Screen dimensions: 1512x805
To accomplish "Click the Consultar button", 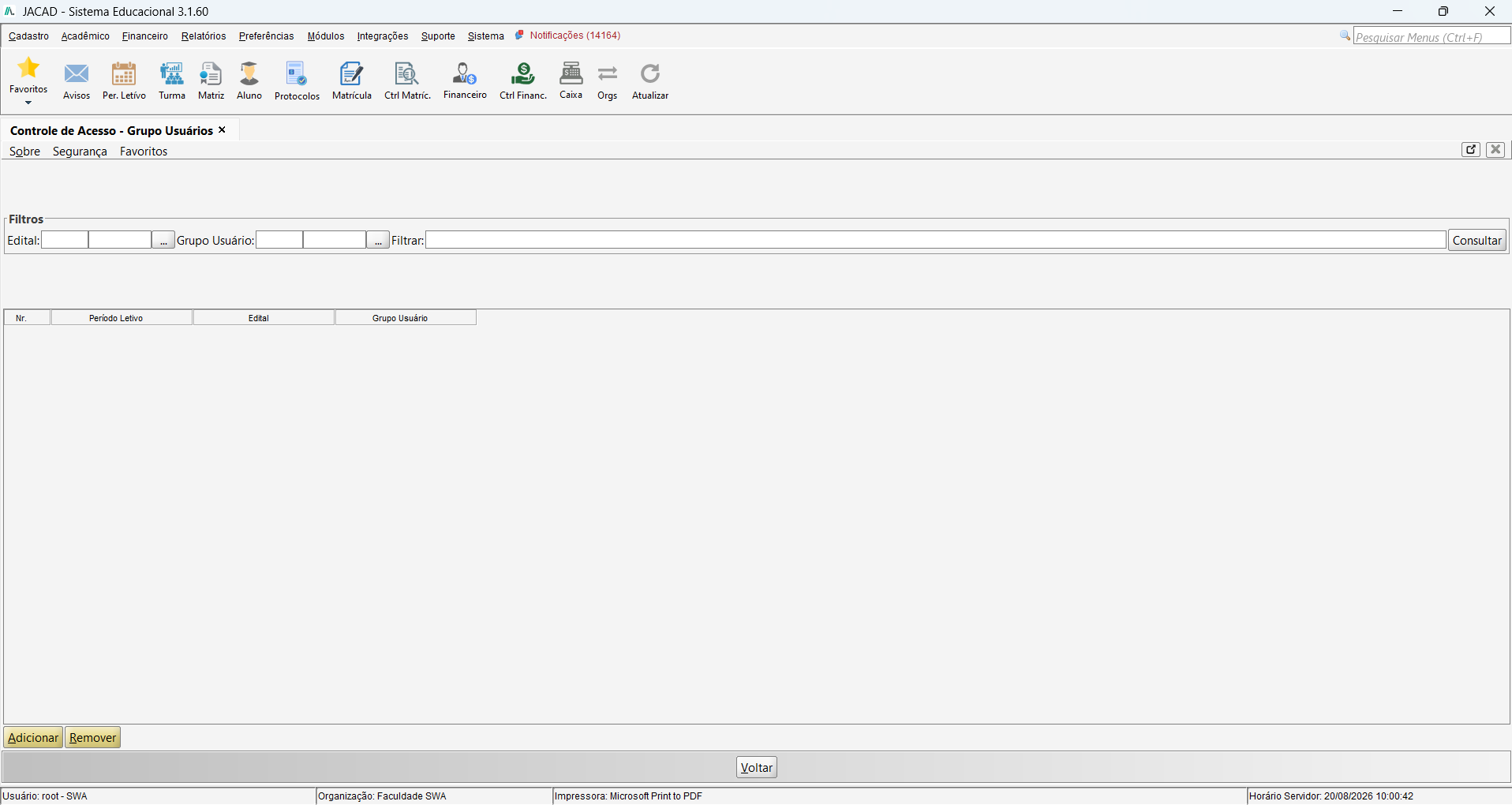I will click(x=1477, y=241).
